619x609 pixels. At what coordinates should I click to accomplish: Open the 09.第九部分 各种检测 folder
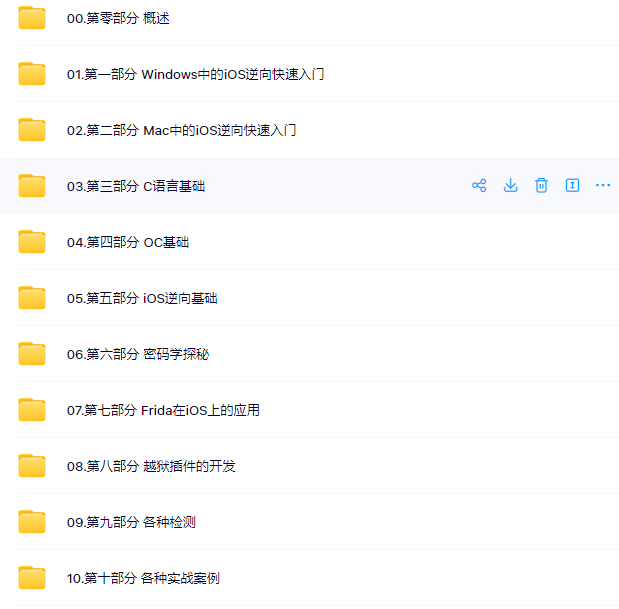click(x=131, y=523)
